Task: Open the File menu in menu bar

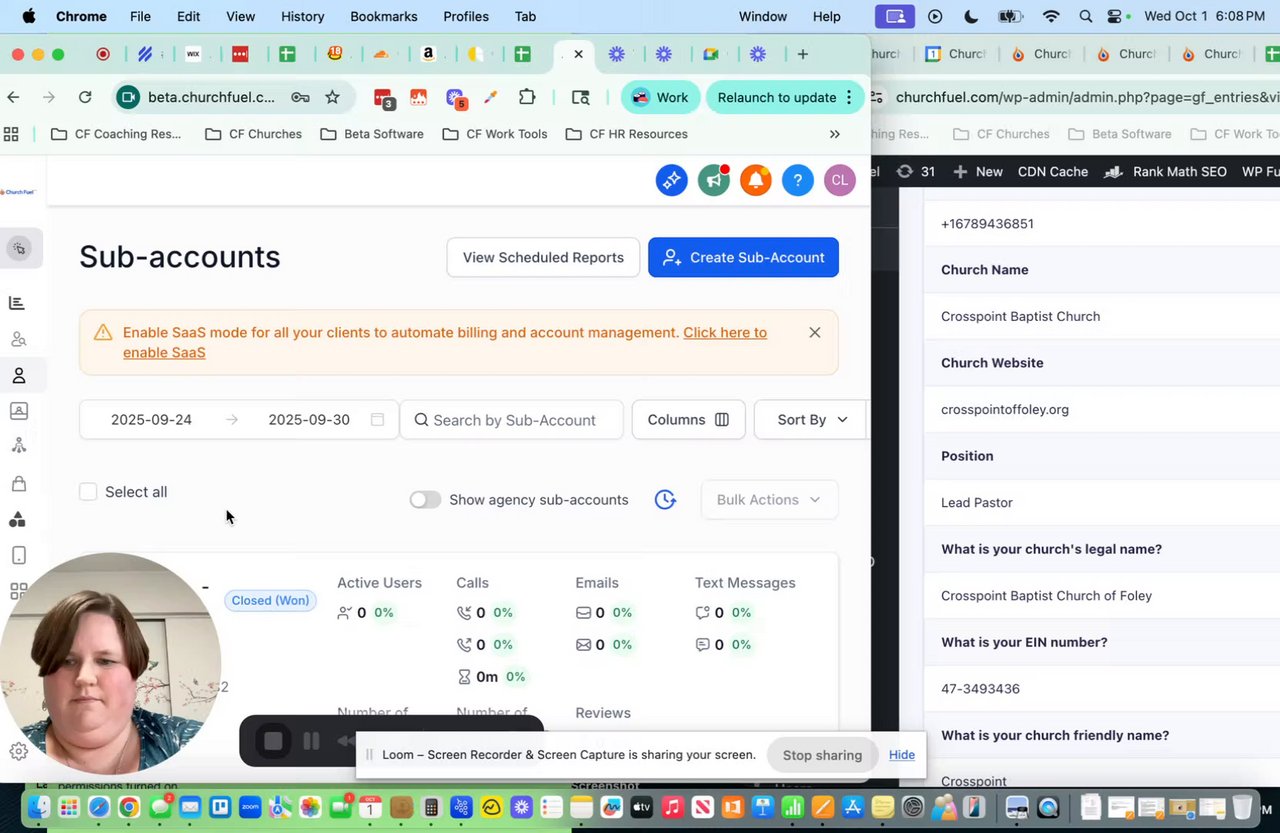Action: (140, 16)
